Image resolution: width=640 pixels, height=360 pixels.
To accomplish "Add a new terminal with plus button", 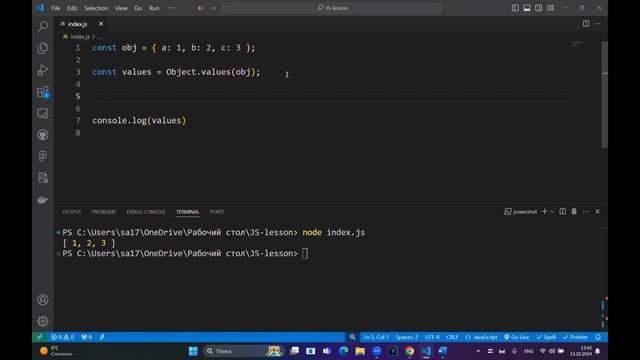I will [x=544, y=211].
